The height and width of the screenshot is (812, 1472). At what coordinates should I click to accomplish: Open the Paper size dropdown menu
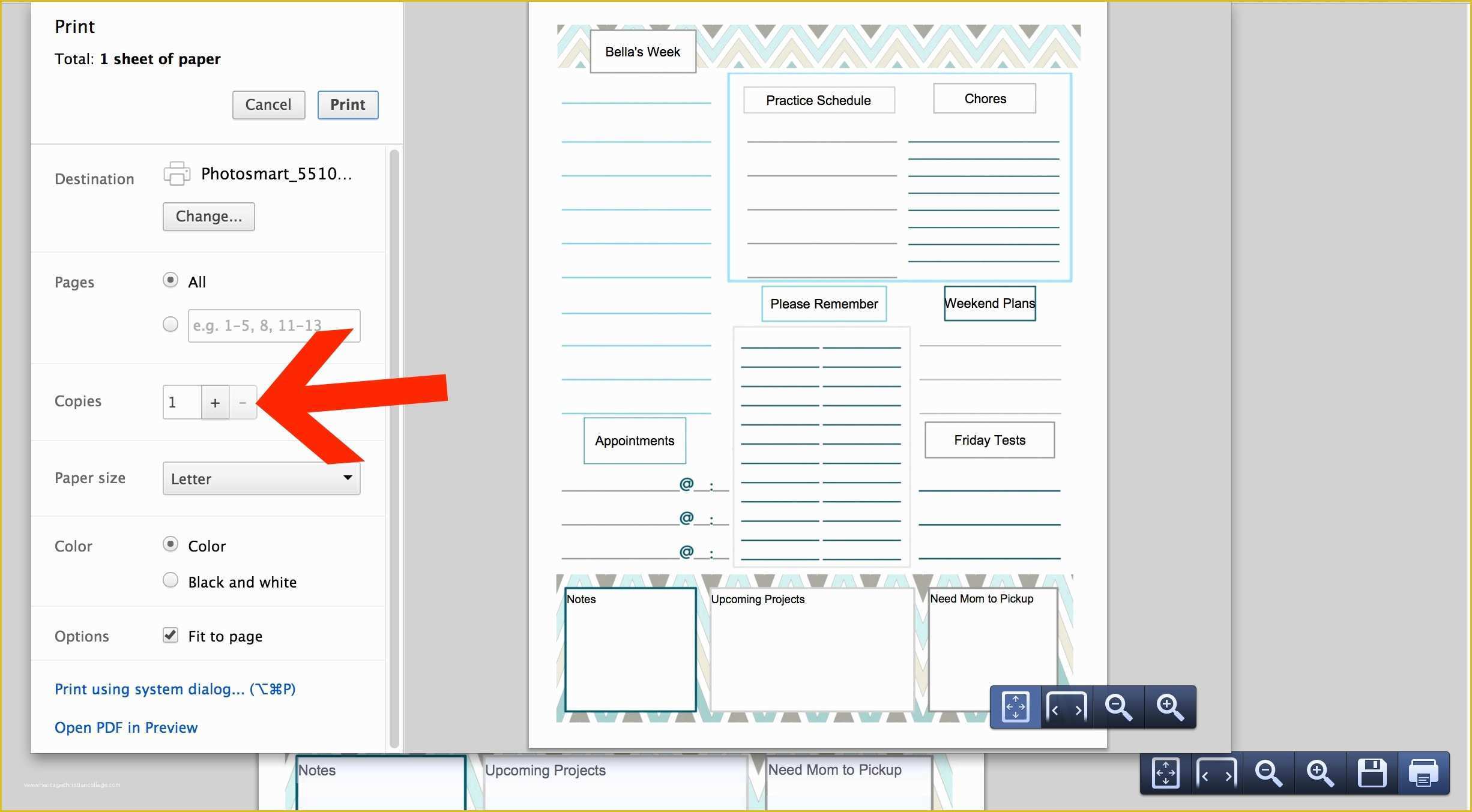pos(260,478)
